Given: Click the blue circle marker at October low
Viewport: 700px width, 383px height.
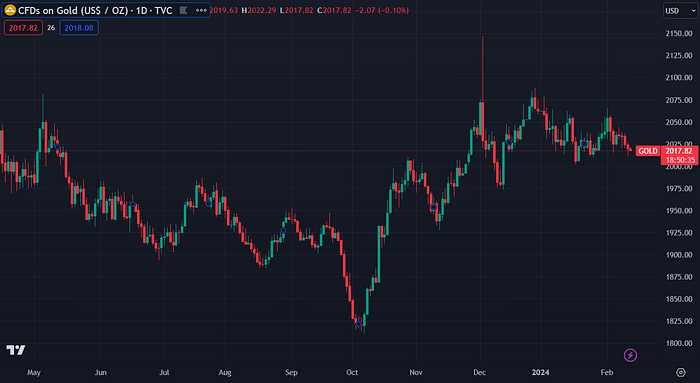Looking at the screenshot, I should pos(358,324).
